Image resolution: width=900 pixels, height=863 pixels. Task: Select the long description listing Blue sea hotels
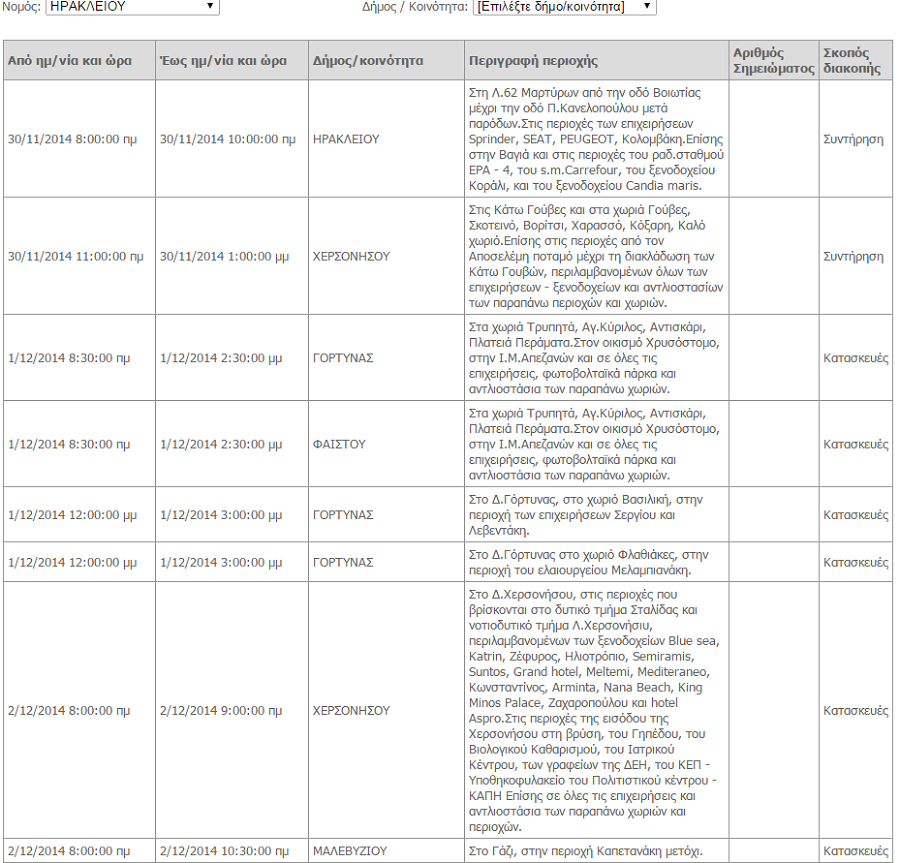(x=596, y=711)
